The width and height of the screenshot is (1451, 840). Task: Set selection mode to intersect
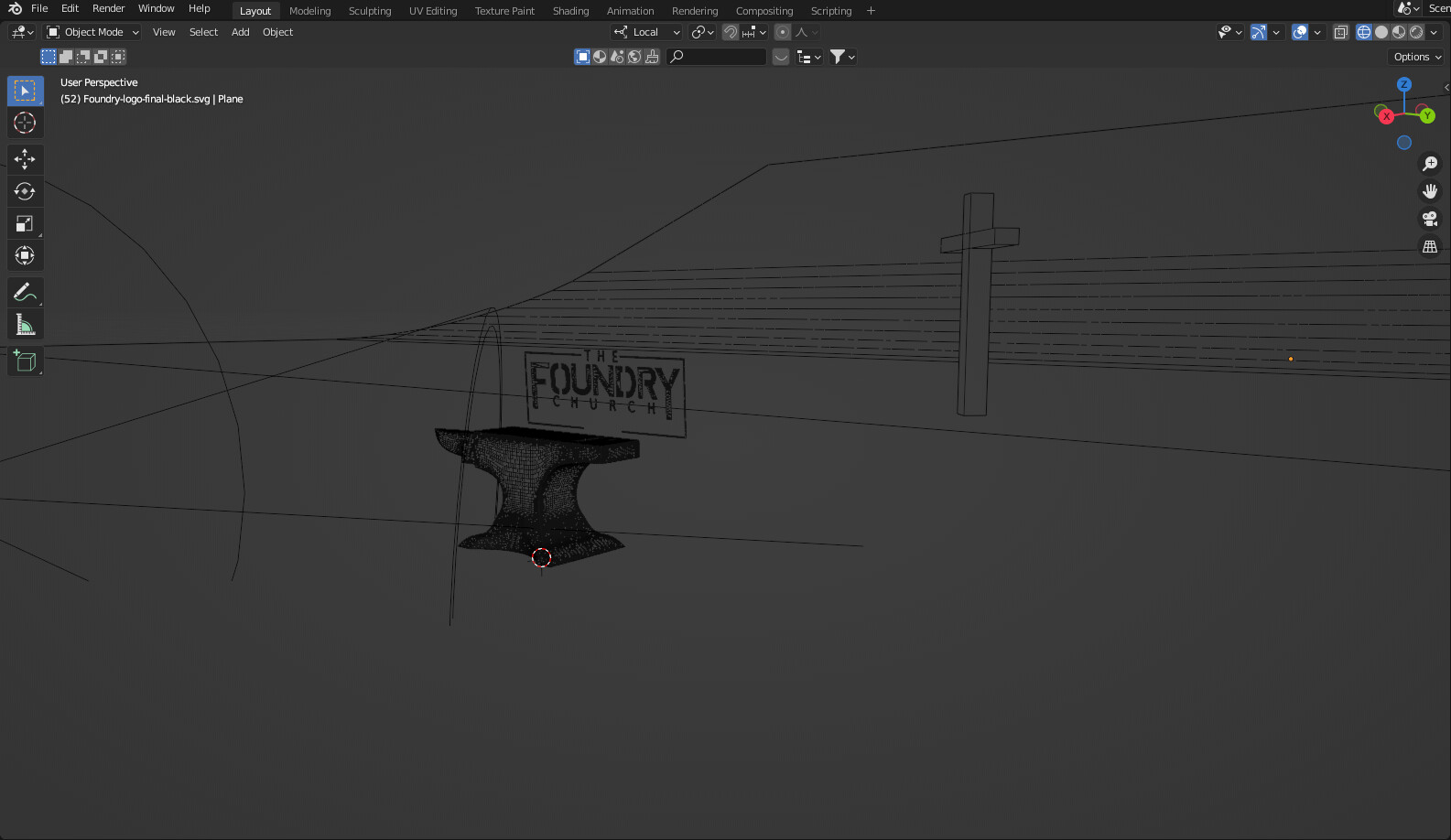click(x=118, y=57)
